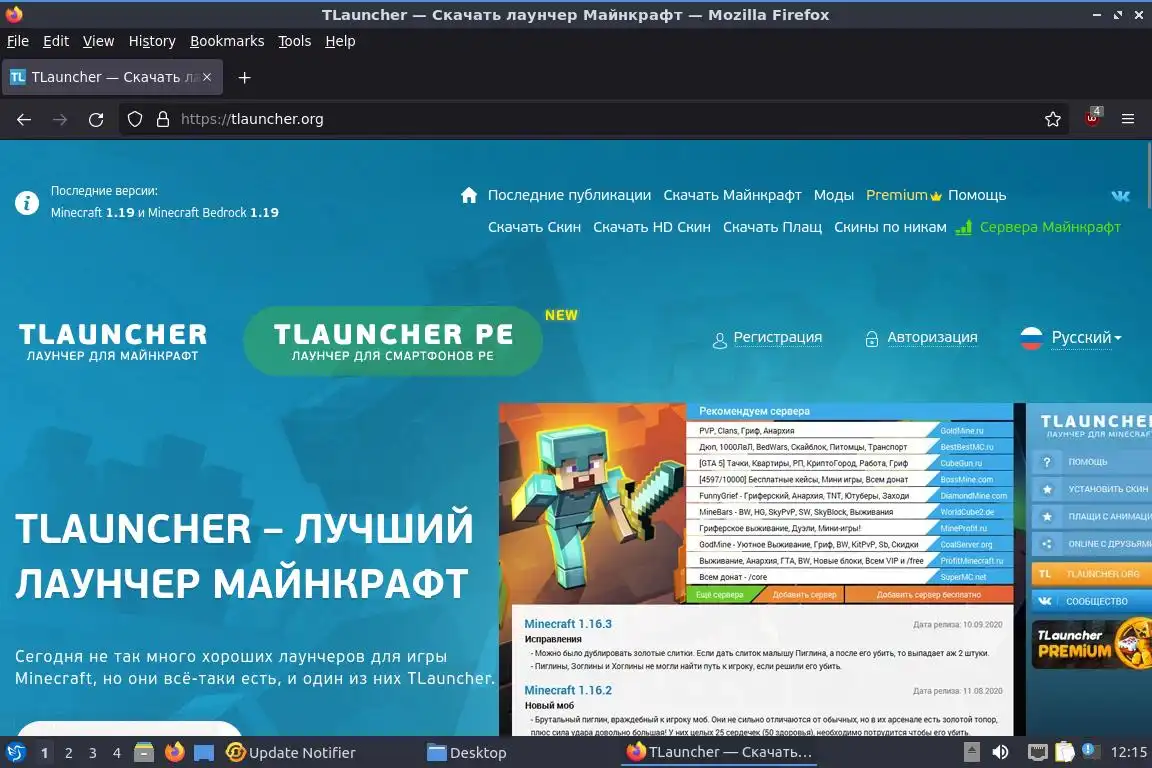Open the Firefox hamburger menu
The image size is (1152, 768).
point(1128,119)
